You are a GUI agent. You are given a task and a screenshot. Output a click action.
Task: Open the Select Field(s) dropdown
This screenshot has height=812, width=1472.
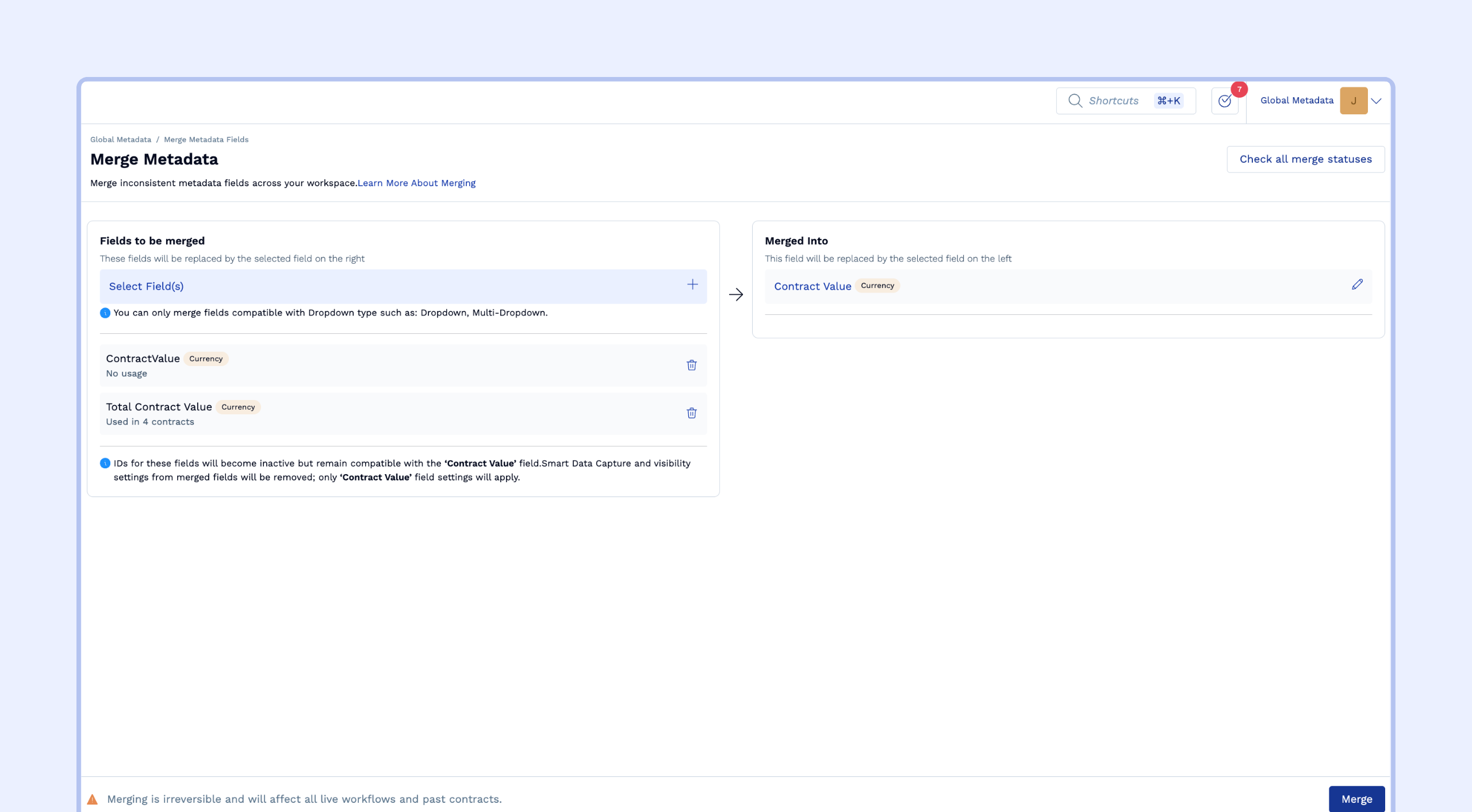402,286
